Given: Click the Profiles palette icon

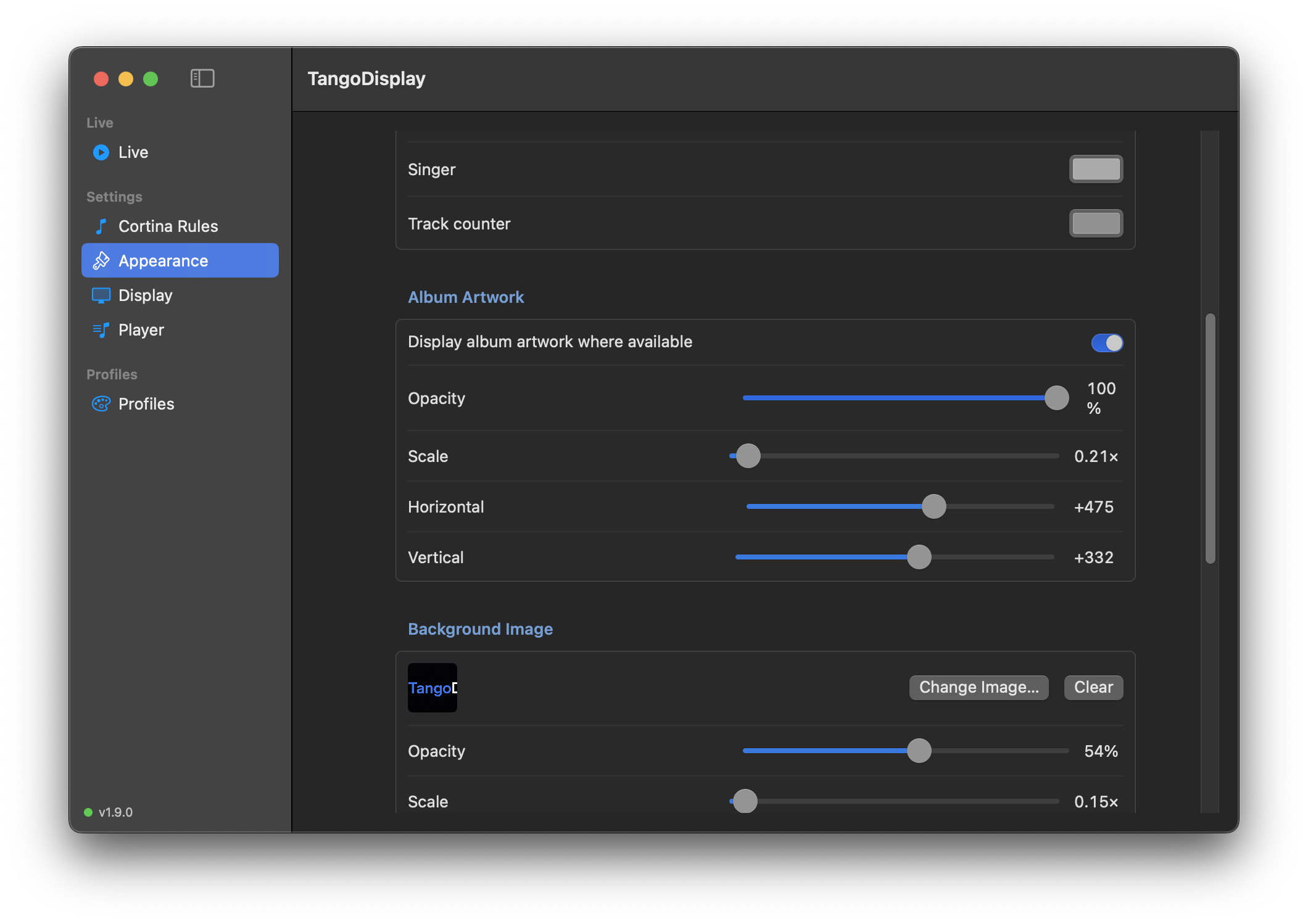Looking at the screenshot, I should click(x=101, y=404).
